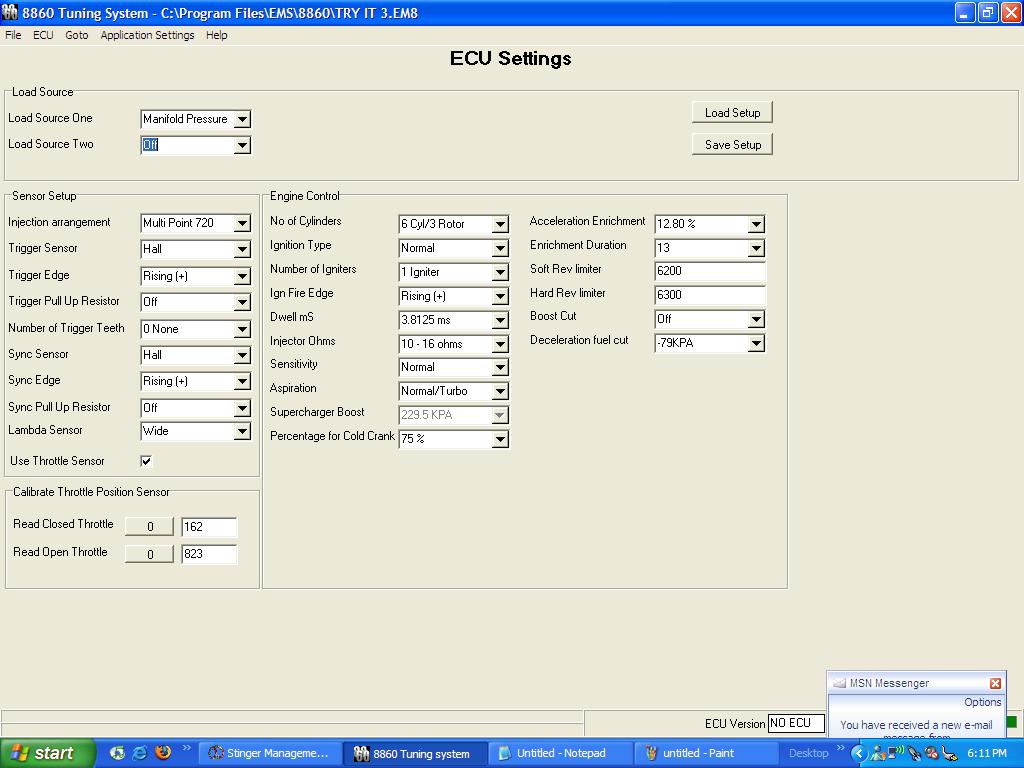Image resolution: width=1024 pixels, height=768 pixels.
Task: Open the Windows Start menu
Action: (47, 753)
